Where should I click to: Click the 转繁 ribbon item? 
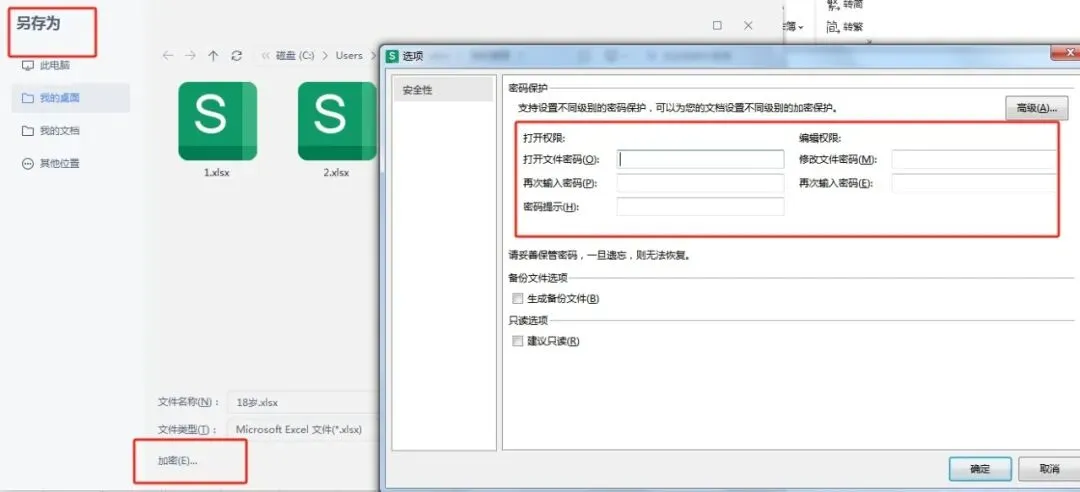(x=844, y=27)
